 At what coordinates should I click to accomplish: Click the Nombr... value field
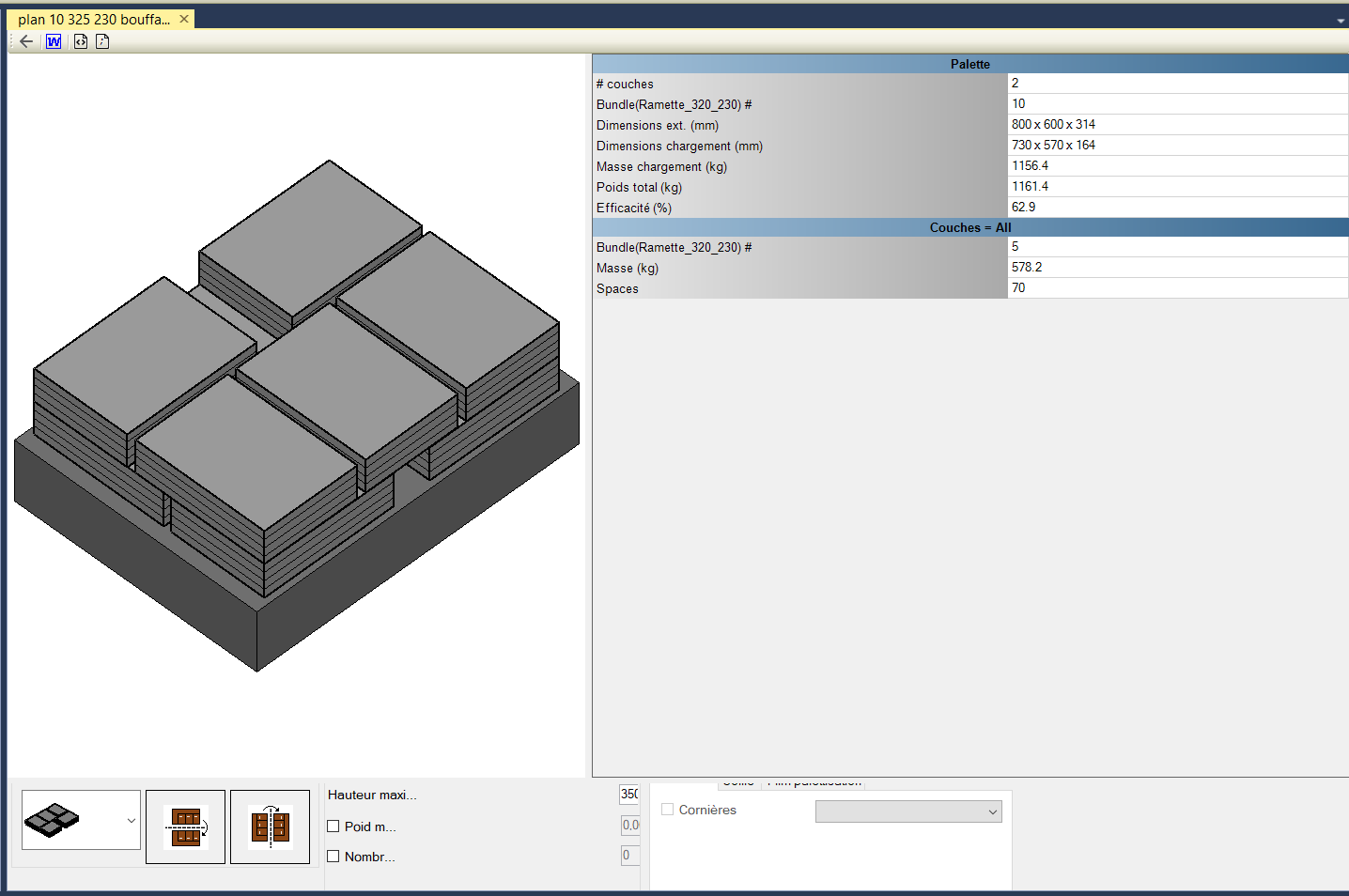pos(630,855)
